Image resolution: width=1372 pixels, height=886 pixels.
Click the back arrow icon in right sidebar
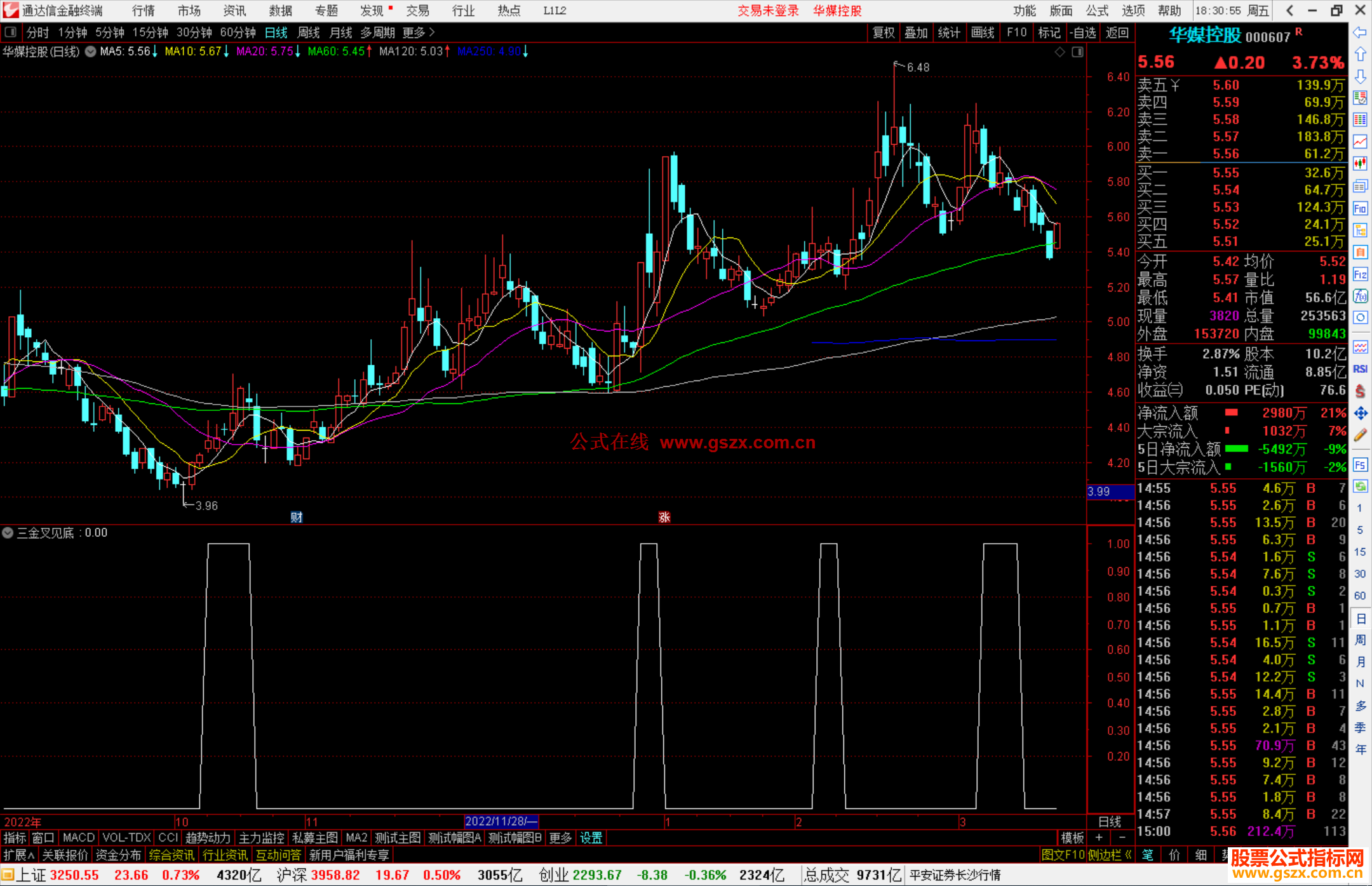(x=1360, y=32)
